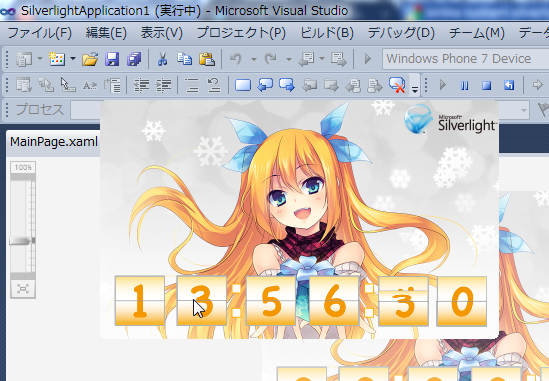This screenshot has height=381, width=549.
Task: Expand the Undo history dropdown
Action: pyautogui.click(x=254, y=59)
